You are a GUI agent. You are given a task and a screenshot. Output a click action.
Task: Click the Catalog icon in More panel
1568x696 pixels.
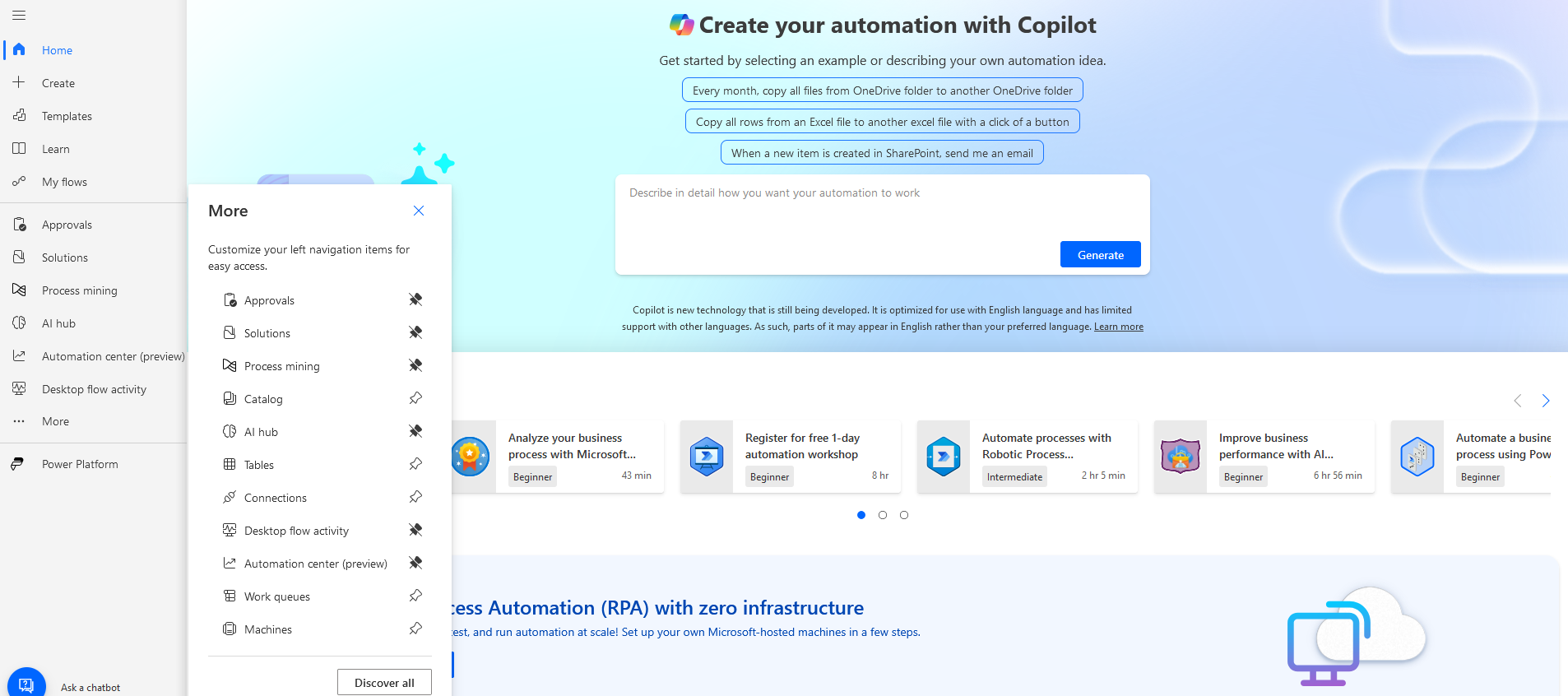click(x=230, y=398)
